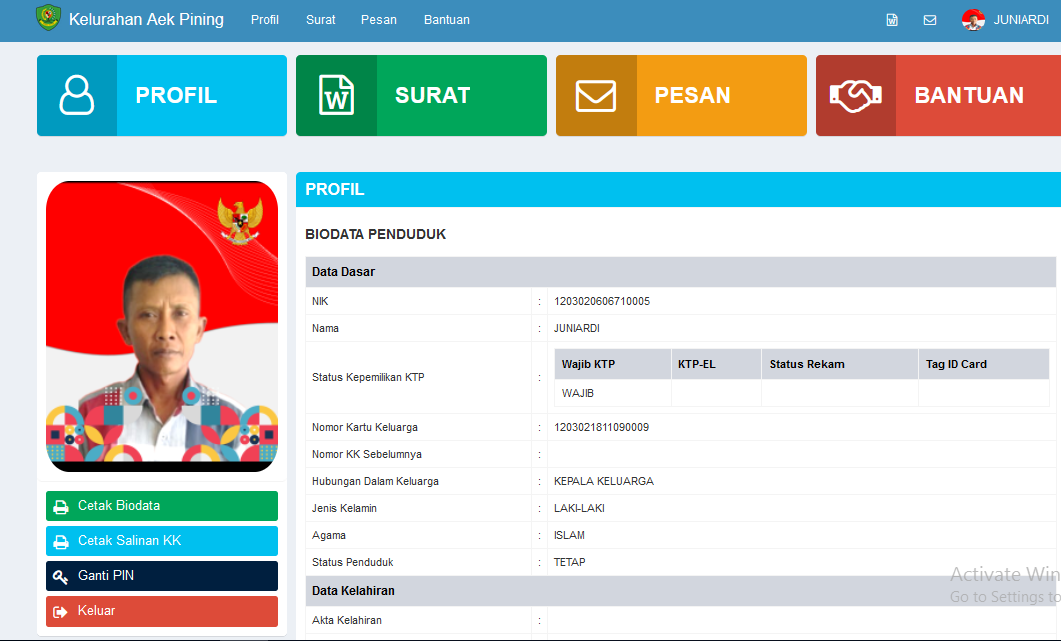This screenshot has width=1061, height=641.
Task: Click the small avatar next to JUNIARDI
Action: 973,20
